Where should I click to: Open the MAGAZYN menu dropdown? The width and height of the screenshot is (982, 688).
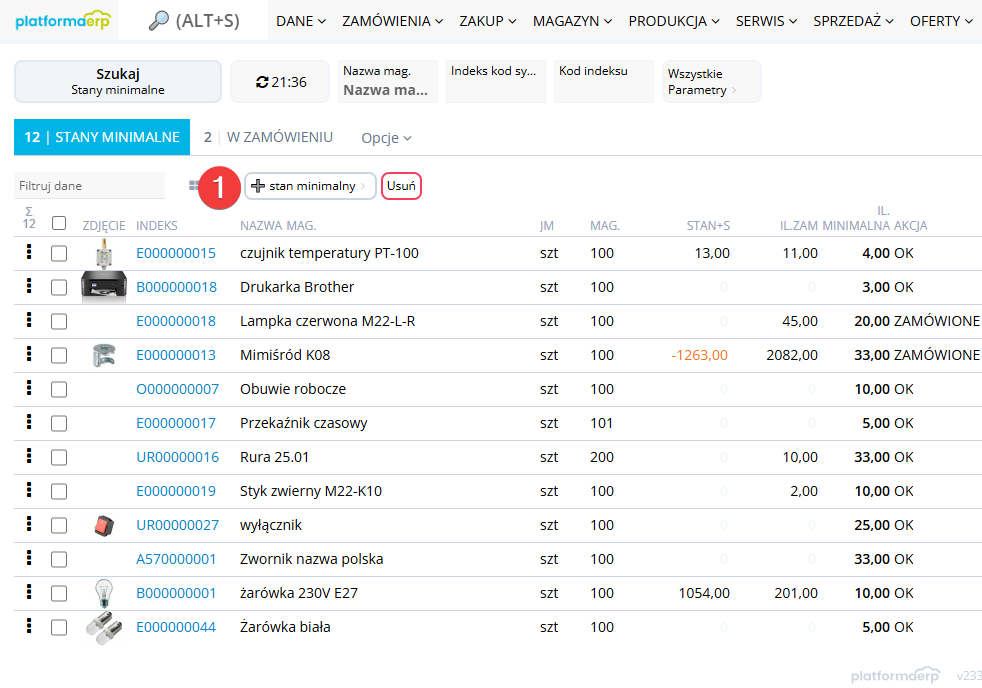click(x=573, y=21)
